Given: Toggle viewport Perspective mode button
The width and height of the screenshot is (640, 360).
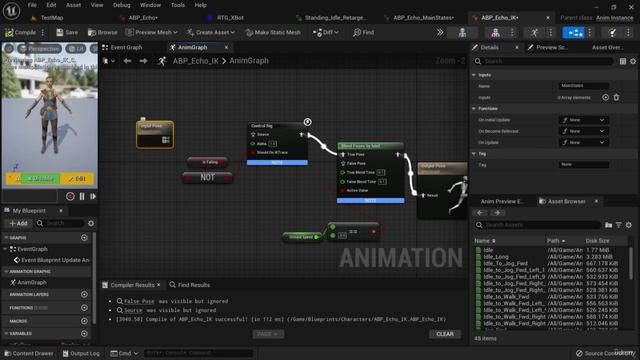Looking at the screenshot, I should (40, 49).
